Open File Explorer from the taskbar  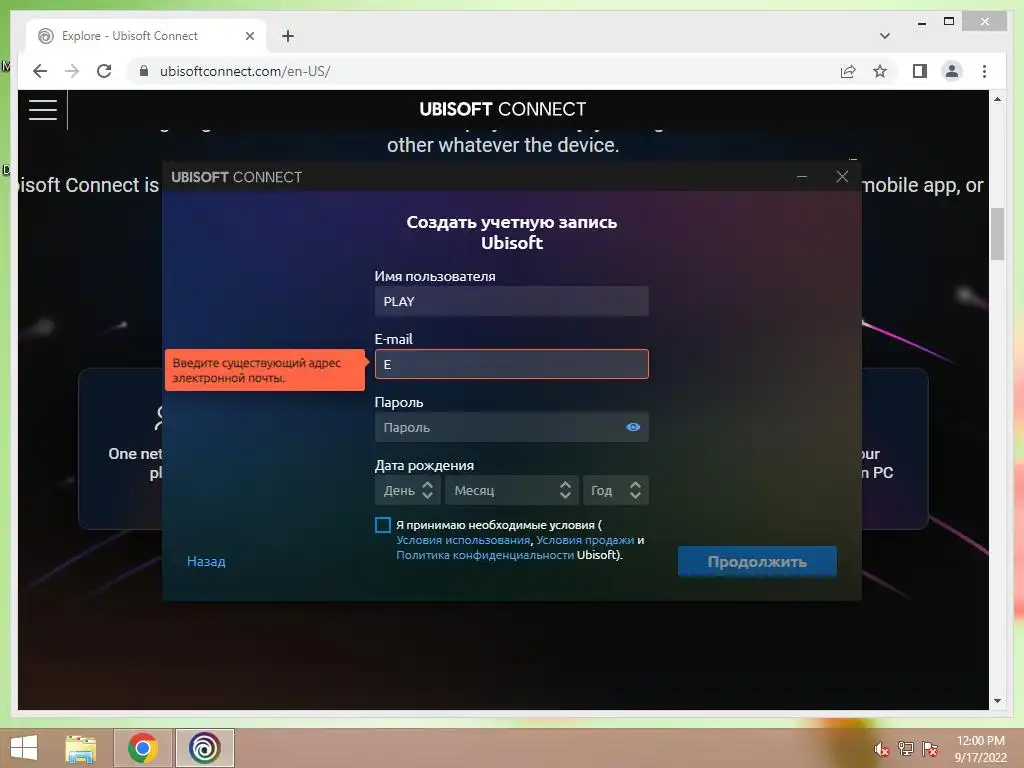click(81, 748)
